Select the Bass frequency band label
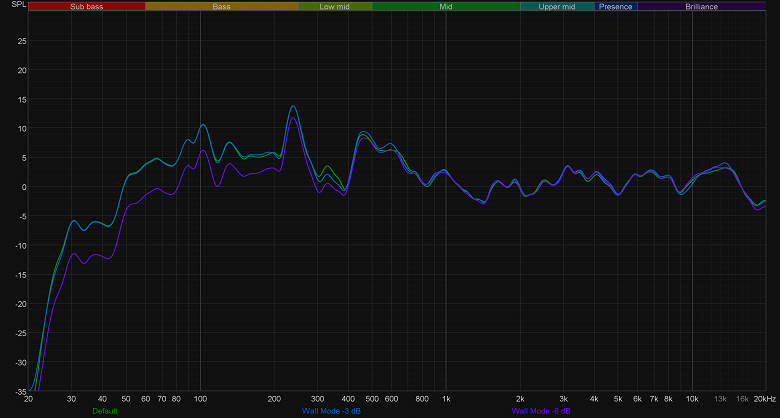 click(221, 6)
